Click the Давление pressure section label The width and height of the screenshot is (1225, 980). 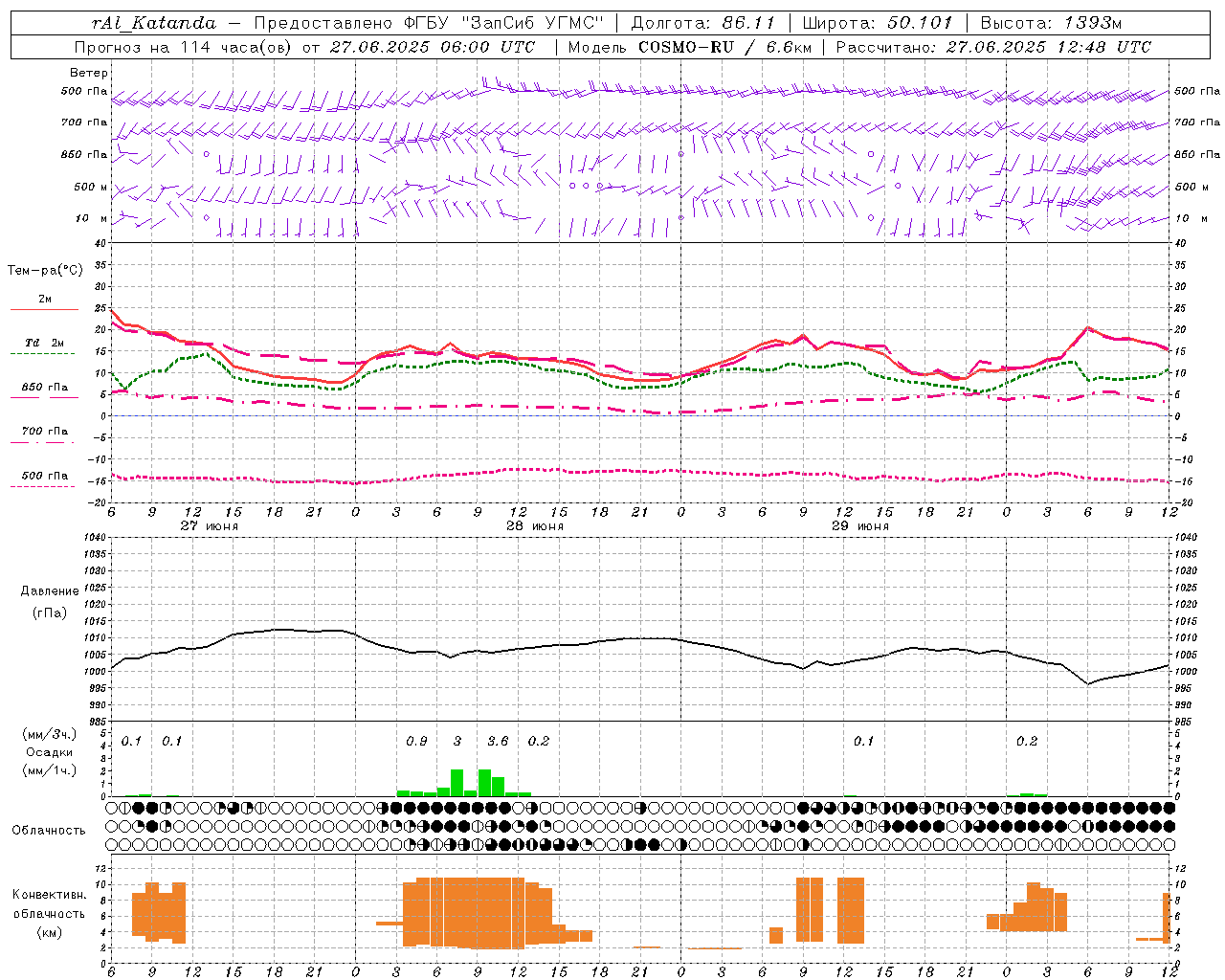50,590
